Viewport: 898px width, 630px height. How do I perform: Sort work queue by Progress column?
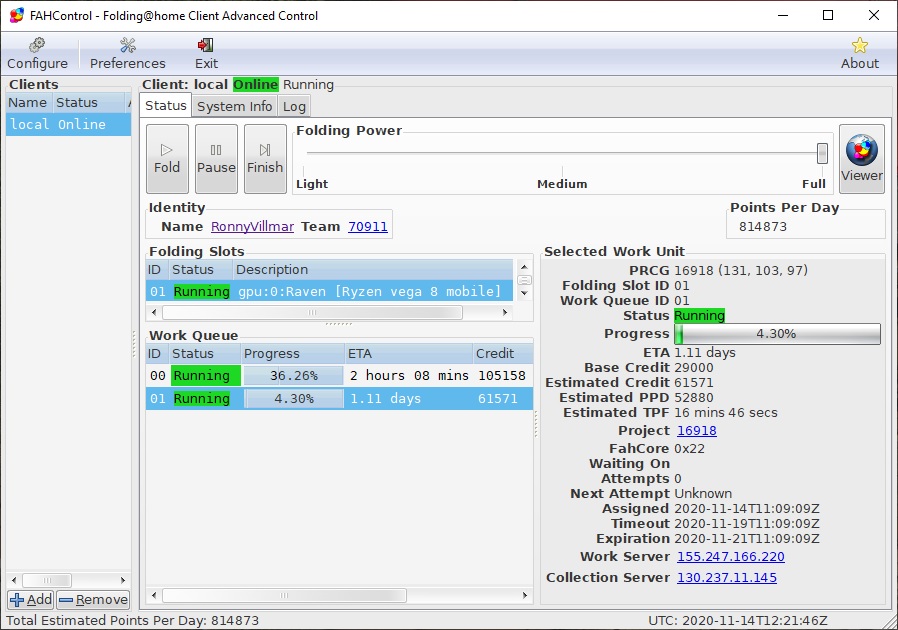pyautogui.click(x=293, y=354)
